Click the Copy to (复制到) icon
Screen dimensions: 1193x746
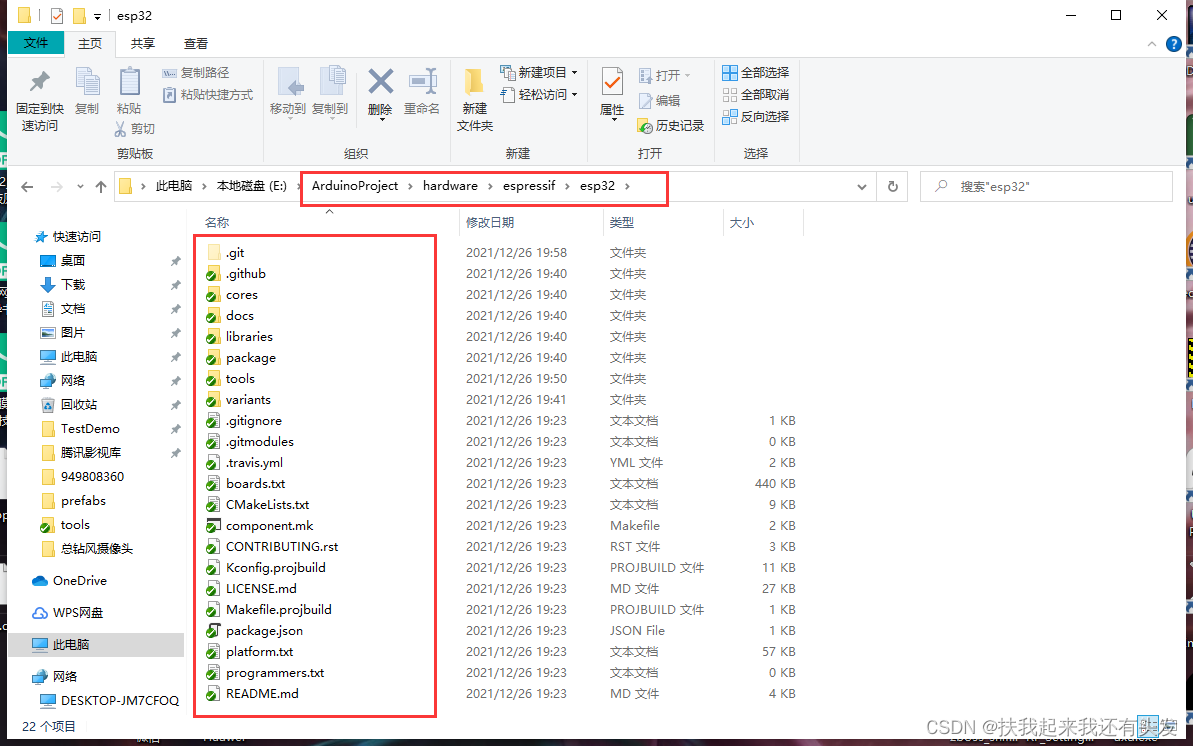click(x=331, y=82)
